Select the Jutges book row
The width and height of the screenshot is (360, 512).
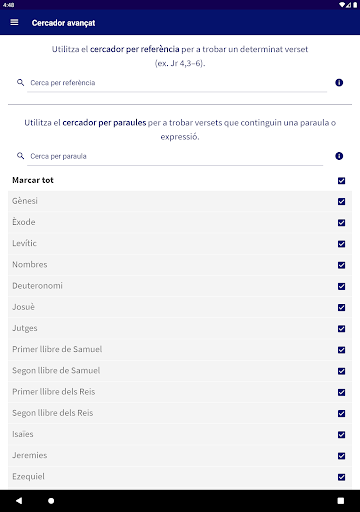tap(180, 328)
